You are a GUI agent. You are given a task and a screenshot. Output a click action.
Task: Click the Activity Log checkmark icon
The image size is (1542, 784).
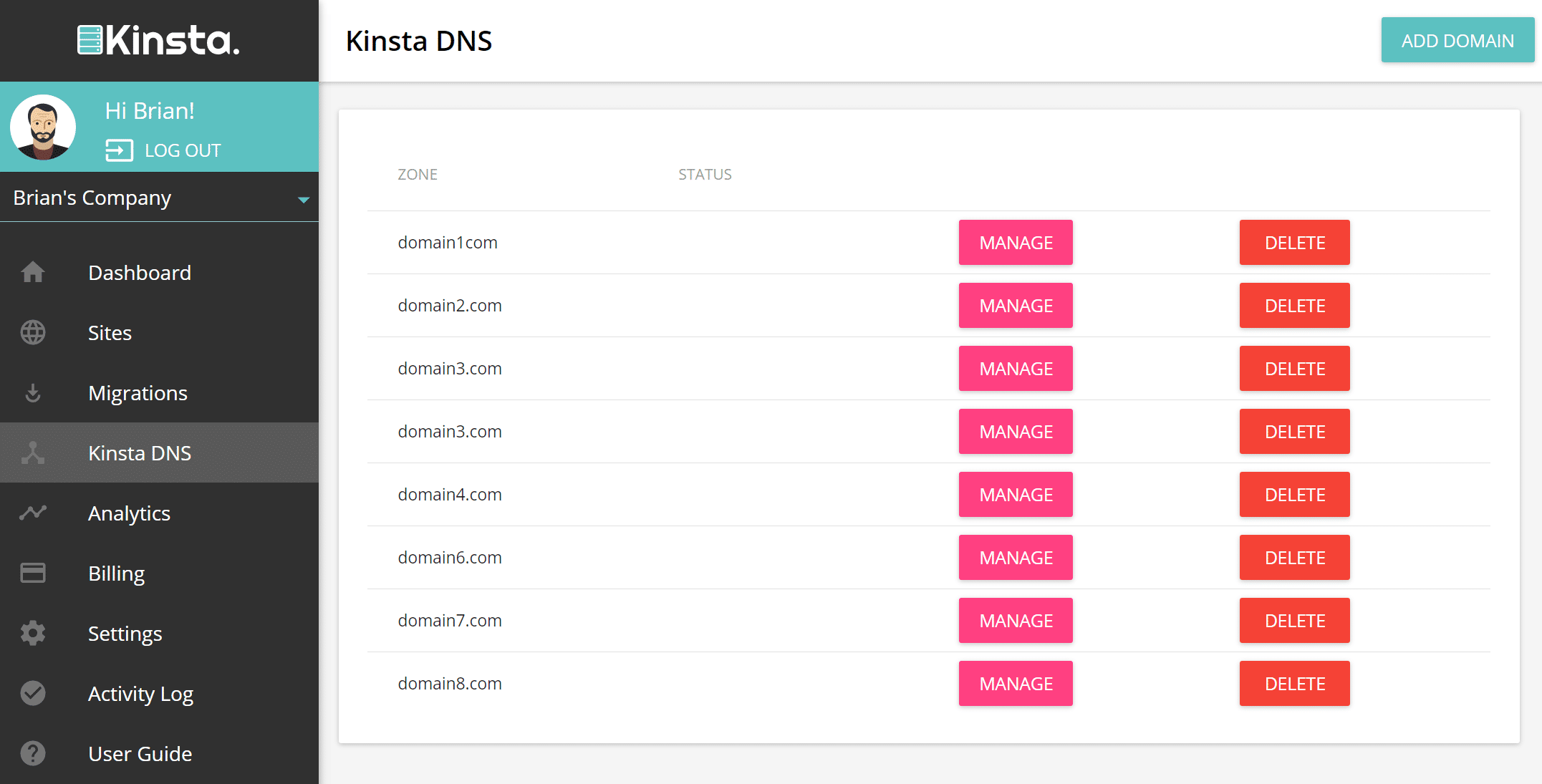coord(33,693)
